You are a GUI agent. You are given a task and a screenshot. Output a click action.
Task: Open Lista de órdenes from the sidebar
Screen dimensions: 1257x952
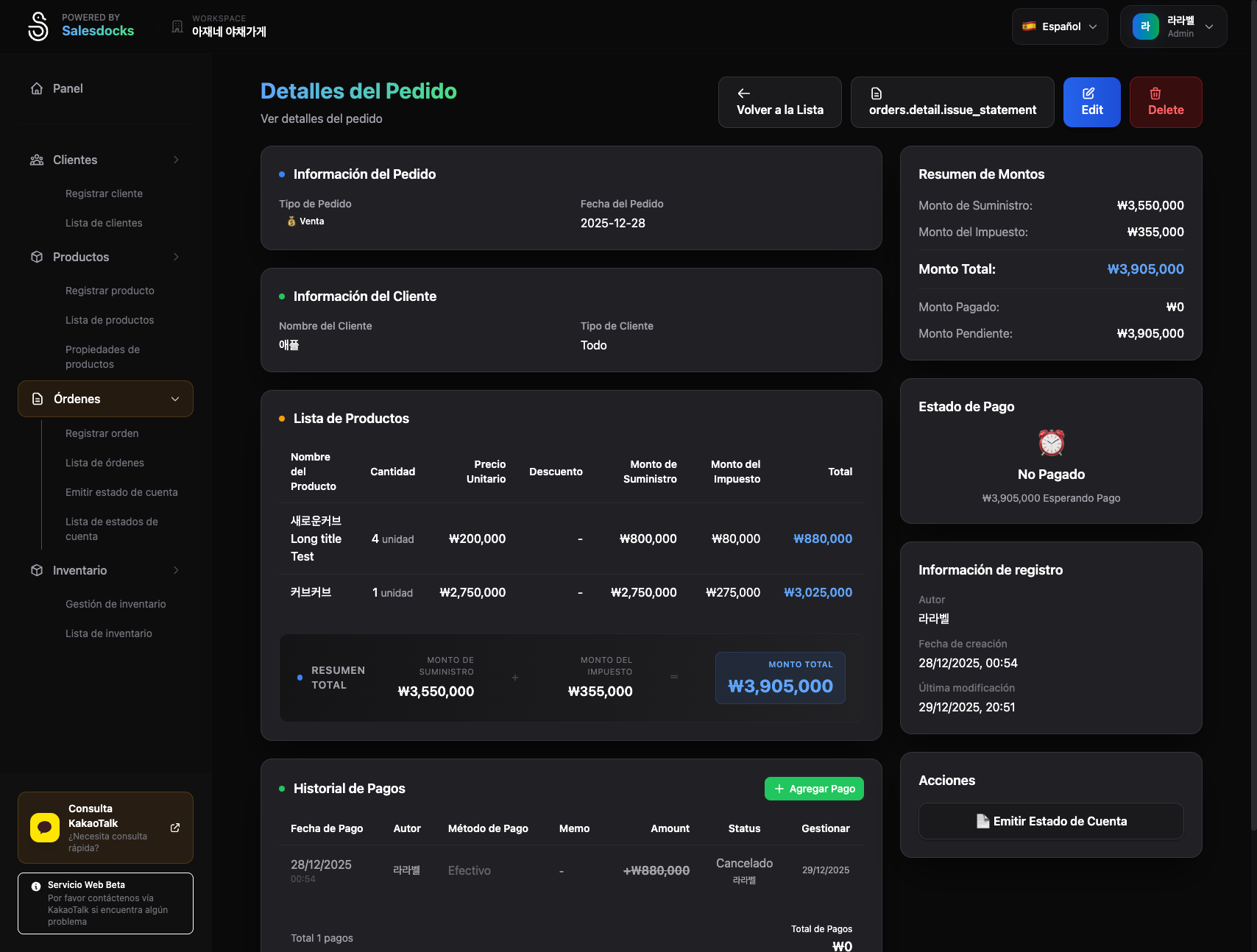click(105, 463)
